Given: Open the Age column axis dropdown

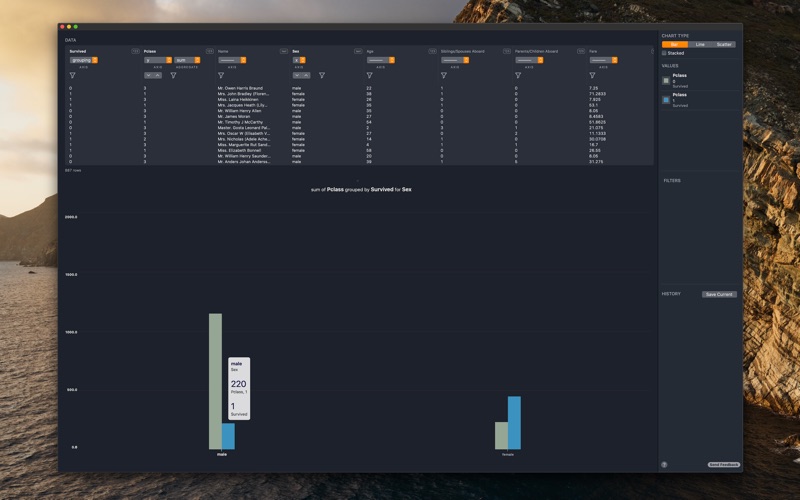Looking at the screenshot, I should pos(381,60).
